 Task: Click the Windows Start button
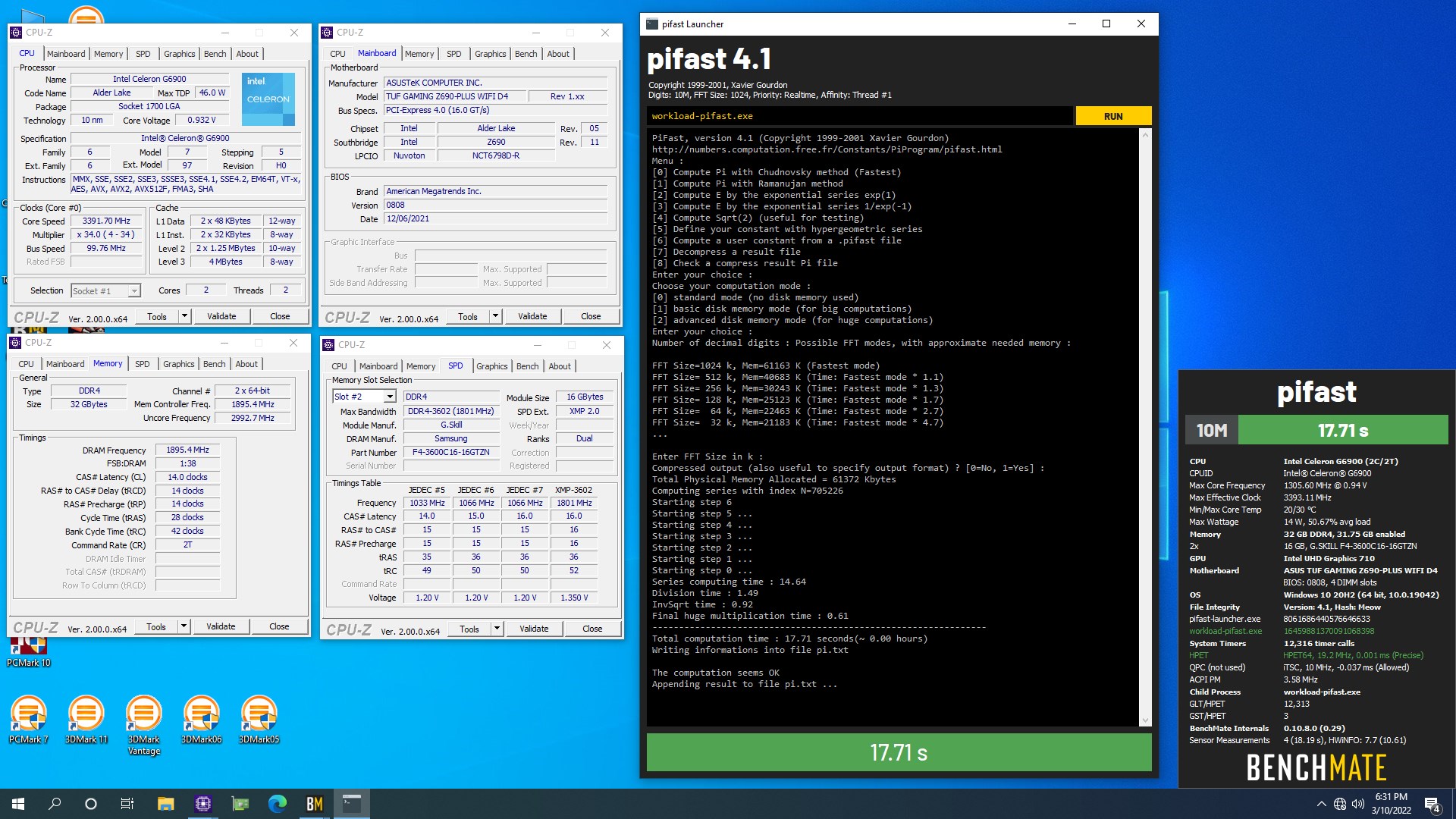(x=18, y=804)
